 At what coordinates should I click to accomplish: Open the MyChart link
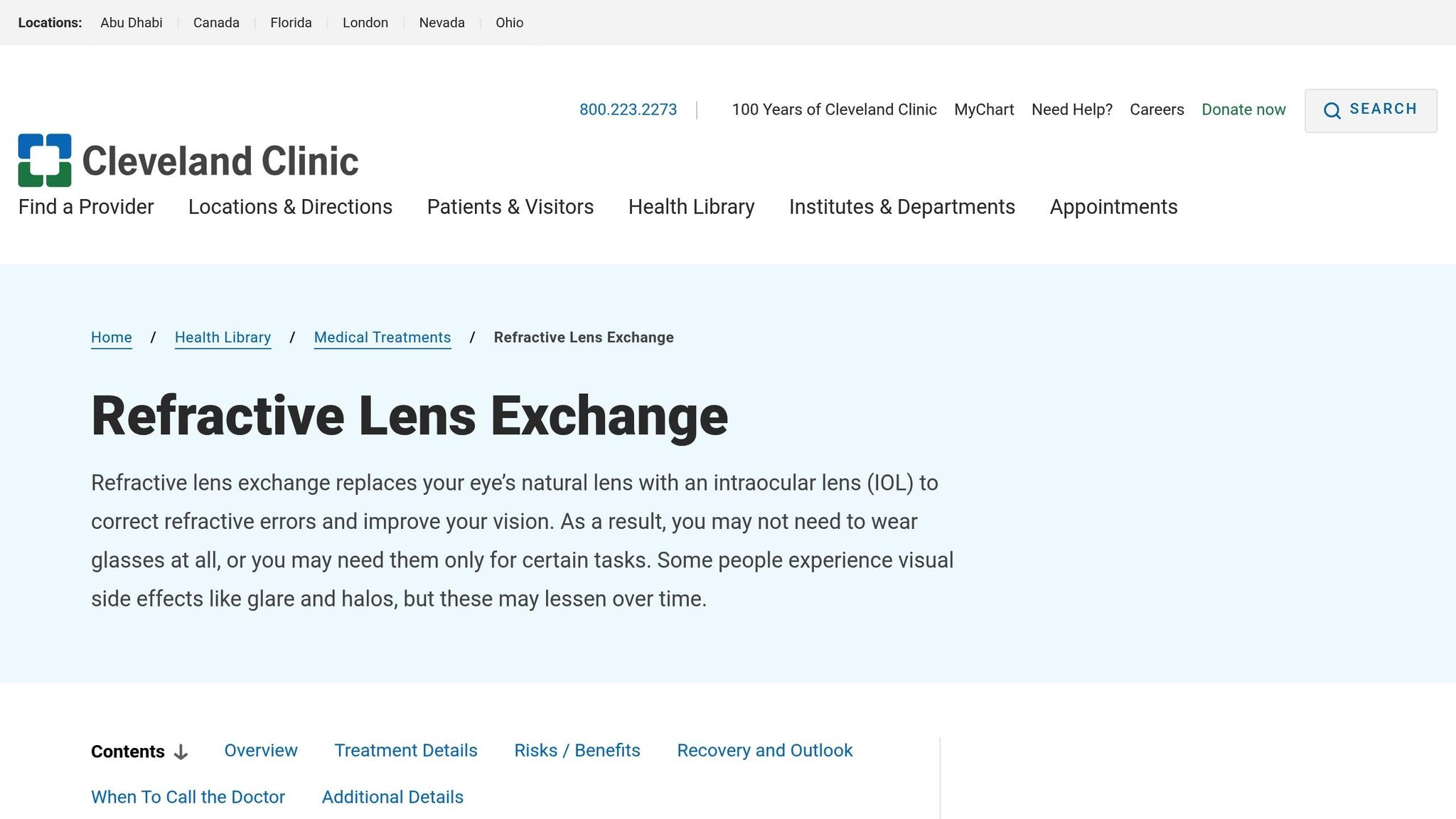coord(984,109)
